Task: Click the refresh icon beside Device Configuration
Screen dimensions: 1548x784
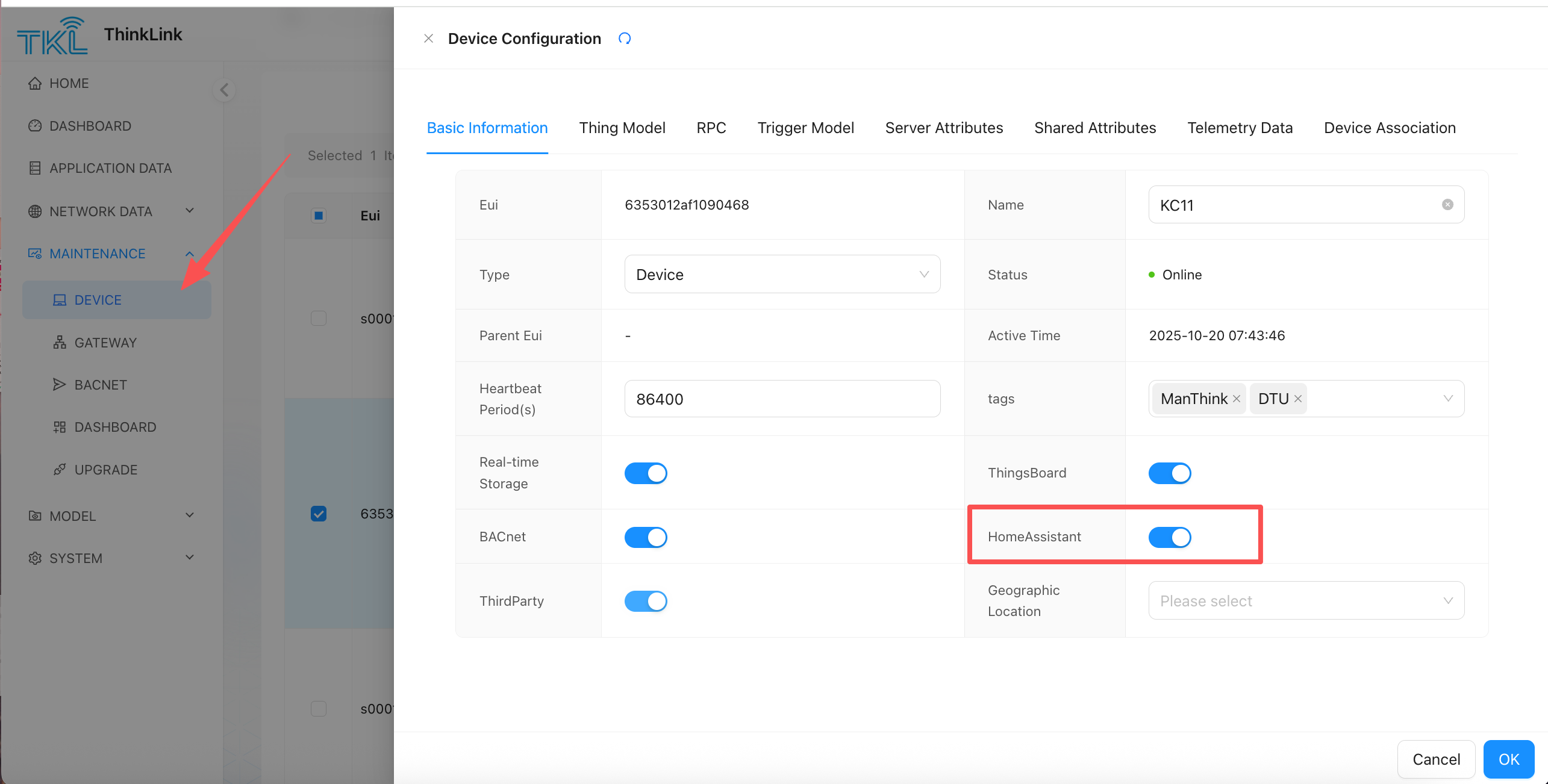Action: point(625,39)
